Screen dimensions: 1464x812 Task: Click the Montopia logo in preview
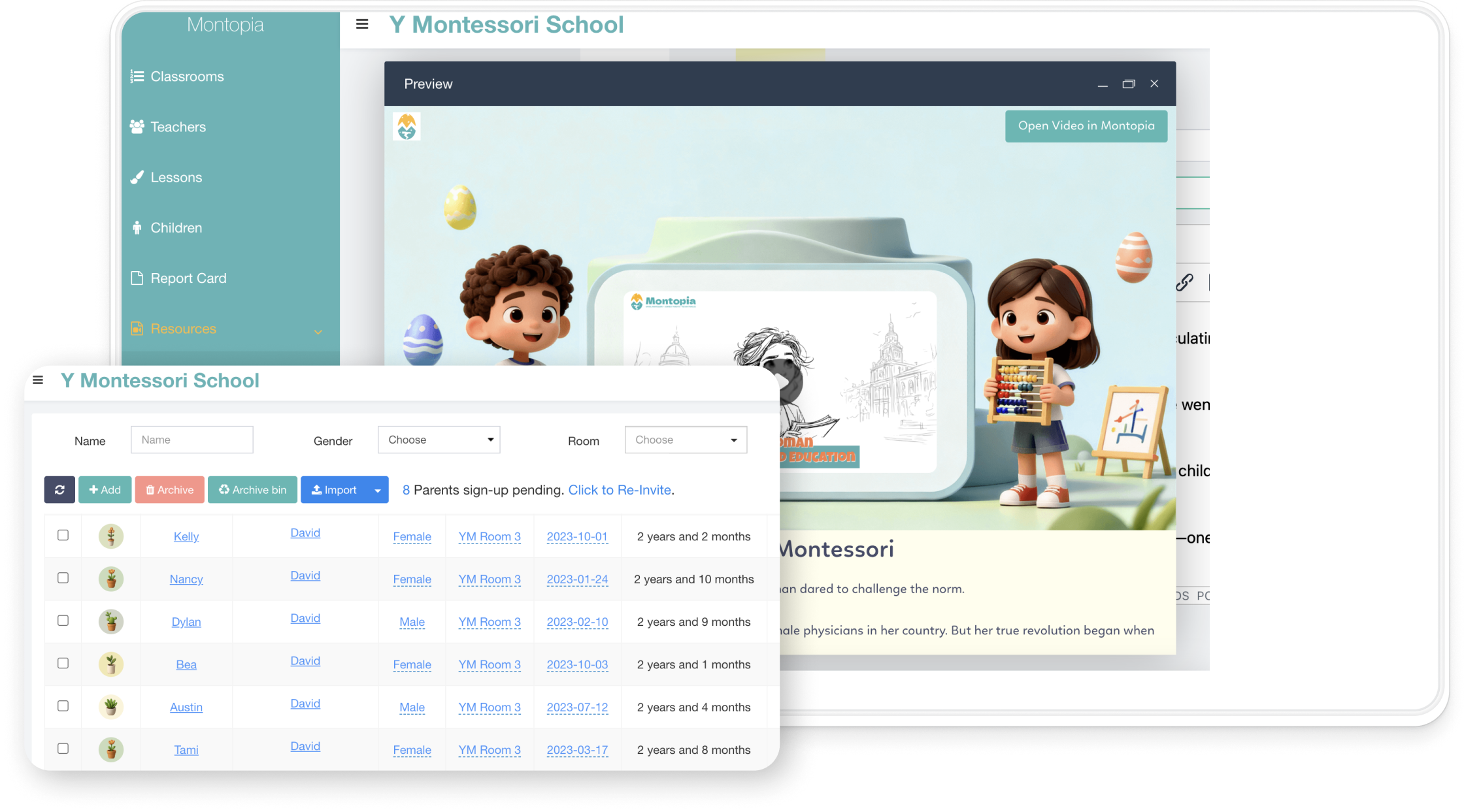(407, 126)
